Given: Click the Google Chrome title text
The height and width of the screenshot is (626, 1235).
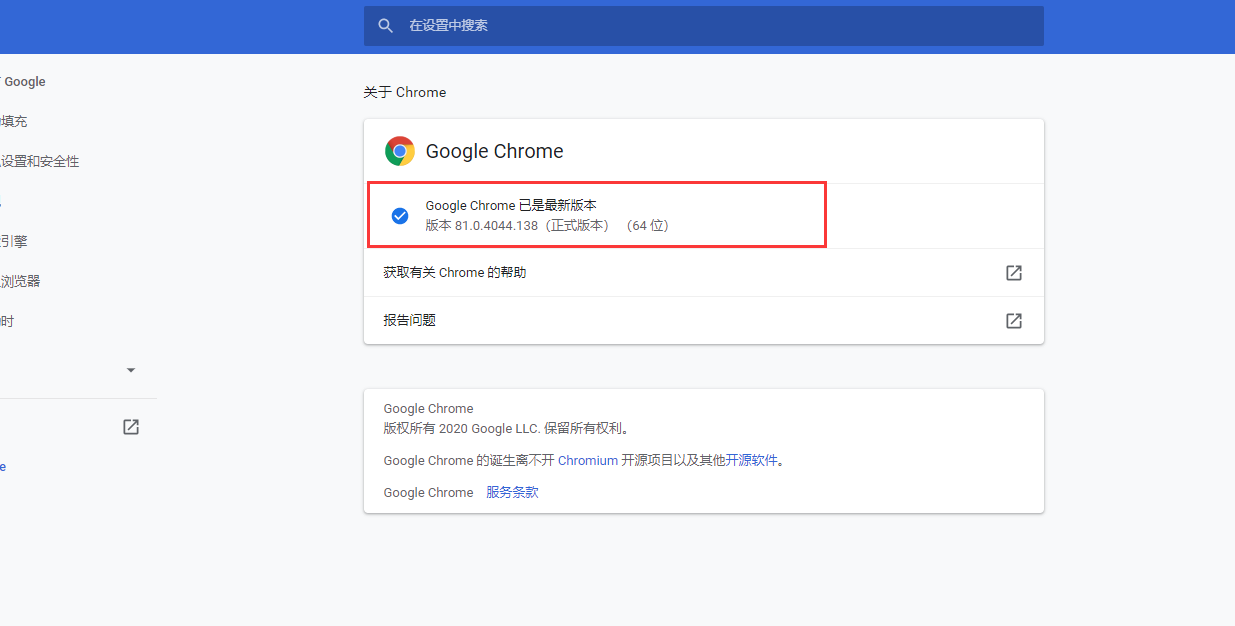Looking at the screenshot, I should pyautogui.click(x=495, y=151).
